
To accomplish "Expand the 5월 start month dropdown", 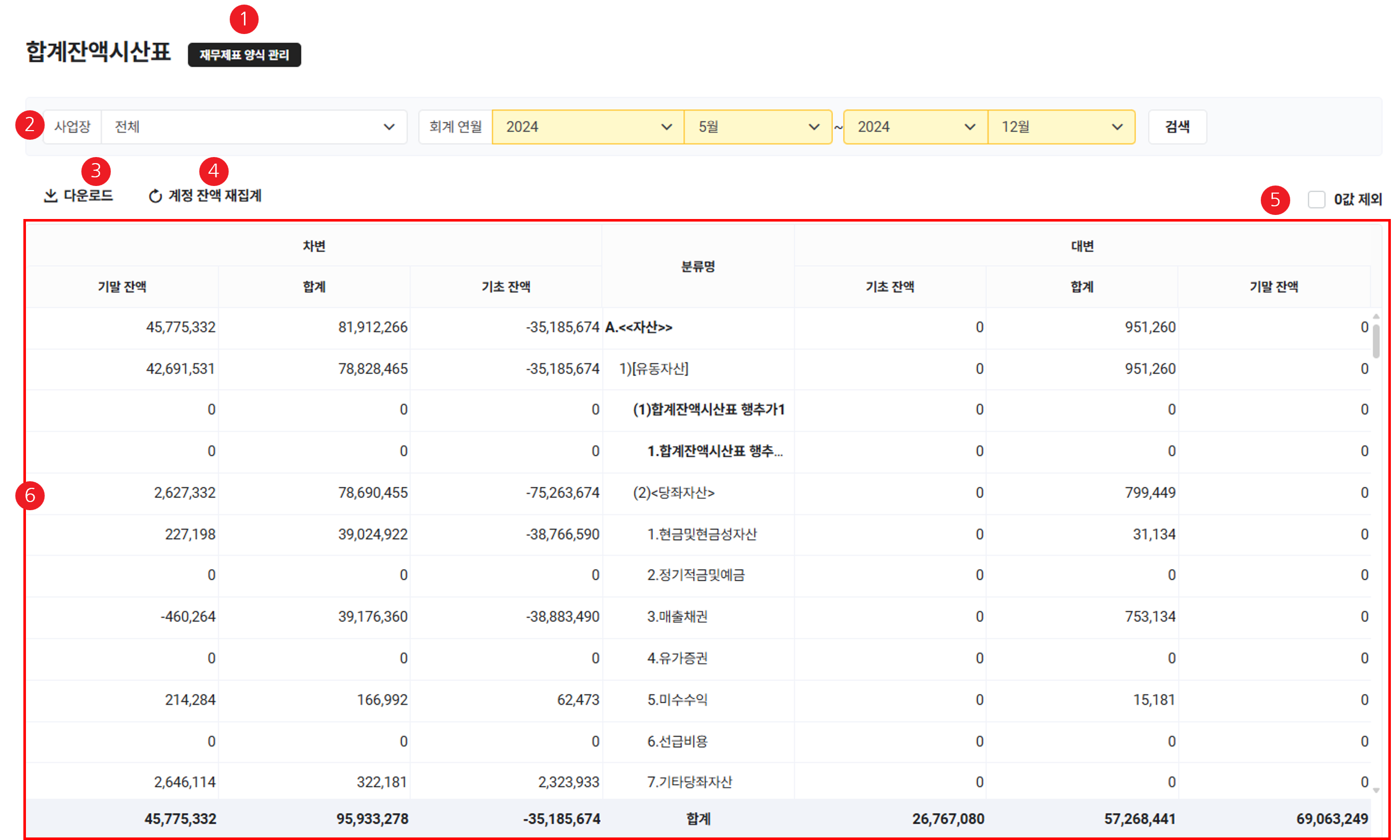I will (757, 127).
